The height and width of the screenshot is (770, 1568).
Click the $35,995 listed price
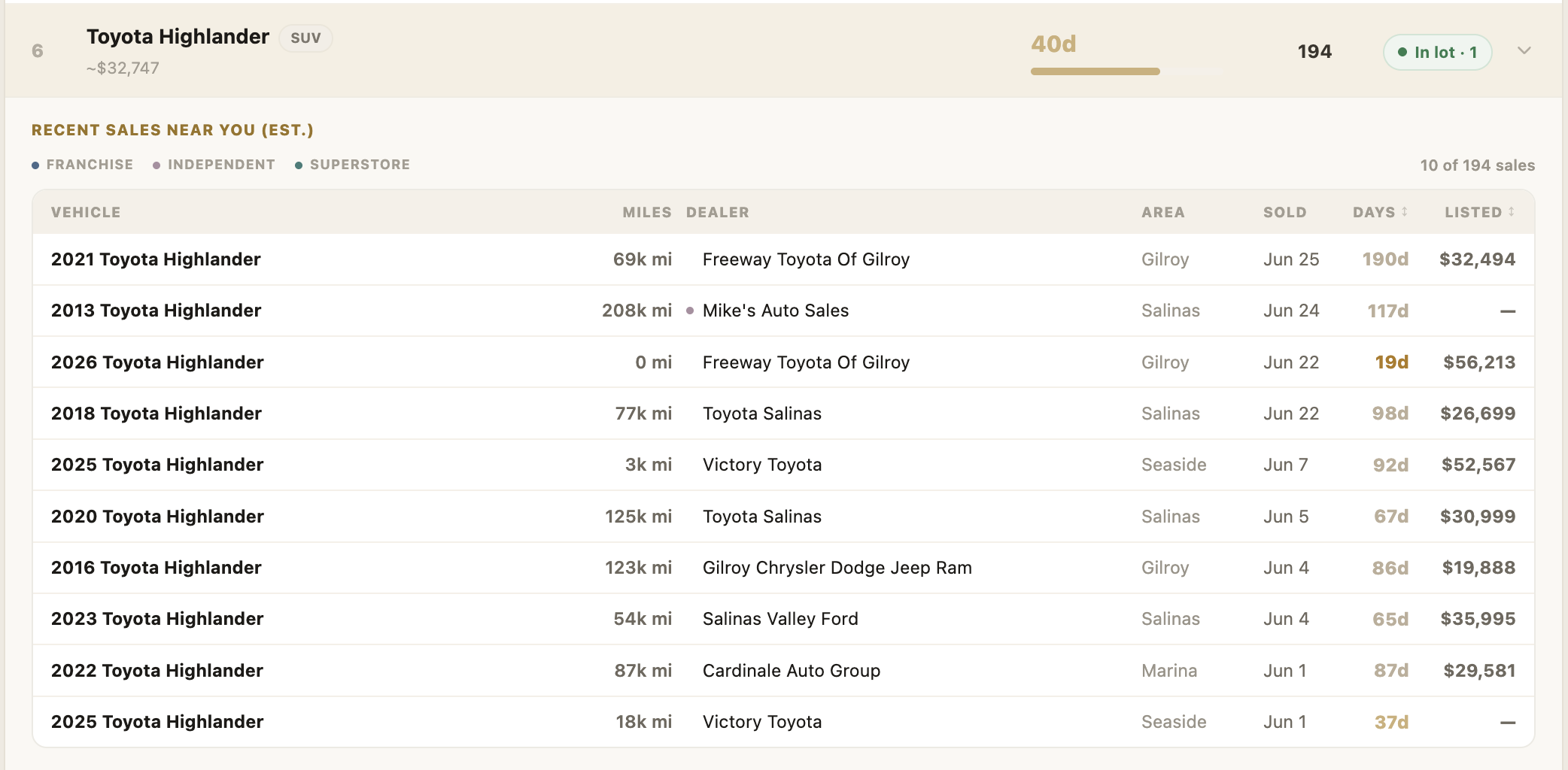coord(1478,619)
